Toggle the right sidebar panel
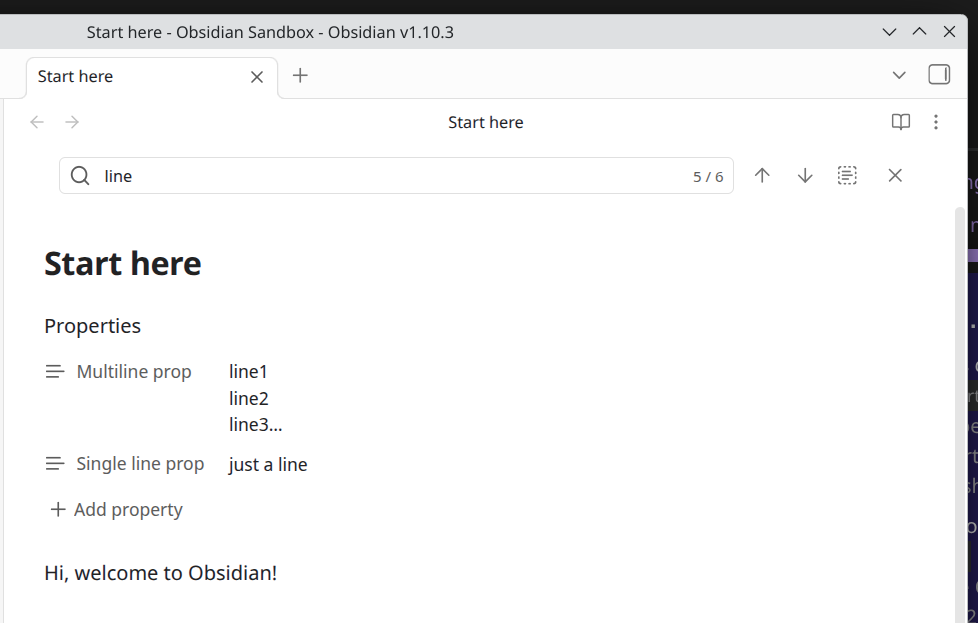The height and width of the screenshot is (623, 978). click(x=939, y=75)
